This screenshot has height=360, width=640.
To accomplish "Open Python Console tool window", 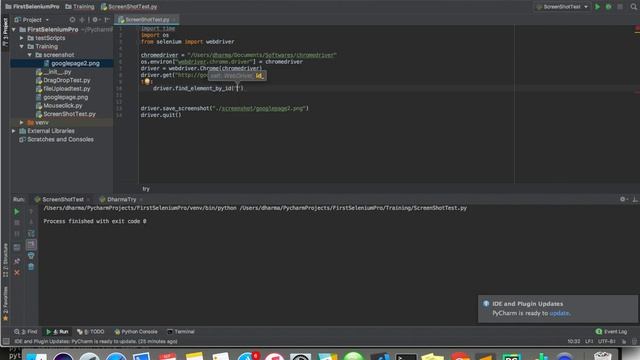I will pyautogui.click(x=136, y=332).
